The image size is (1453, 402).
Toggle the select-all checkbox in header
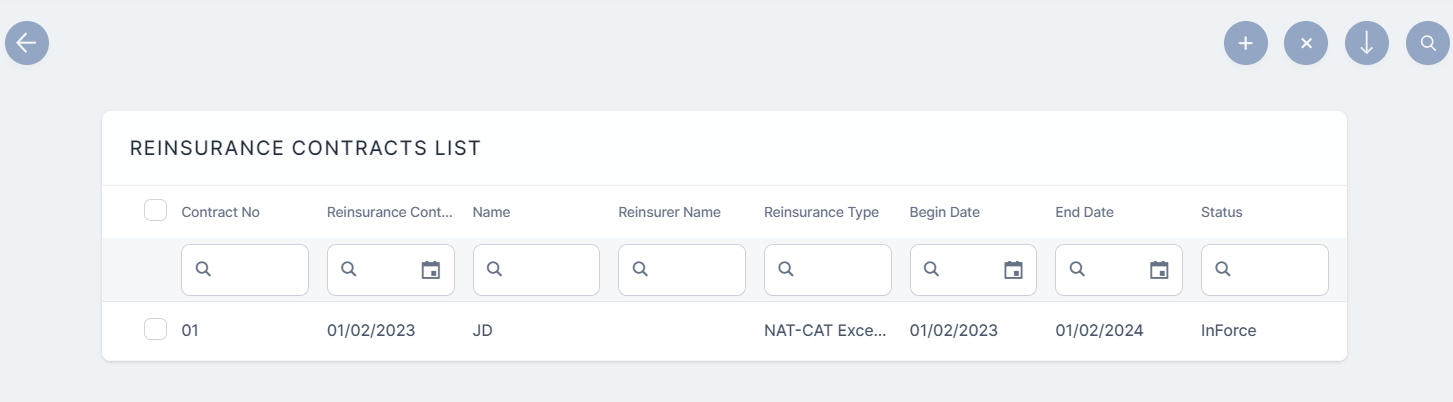point(155,210)
